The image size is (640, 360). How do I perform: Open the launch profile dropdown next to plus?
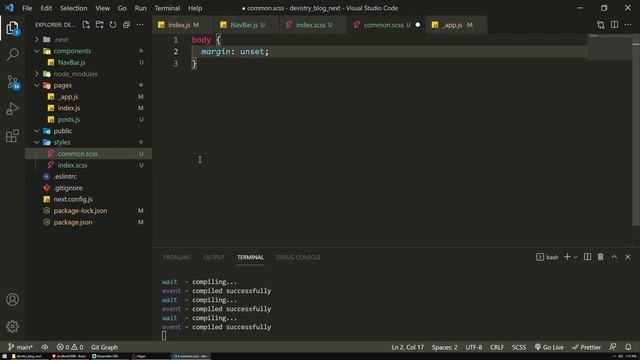tap(576, 257)
